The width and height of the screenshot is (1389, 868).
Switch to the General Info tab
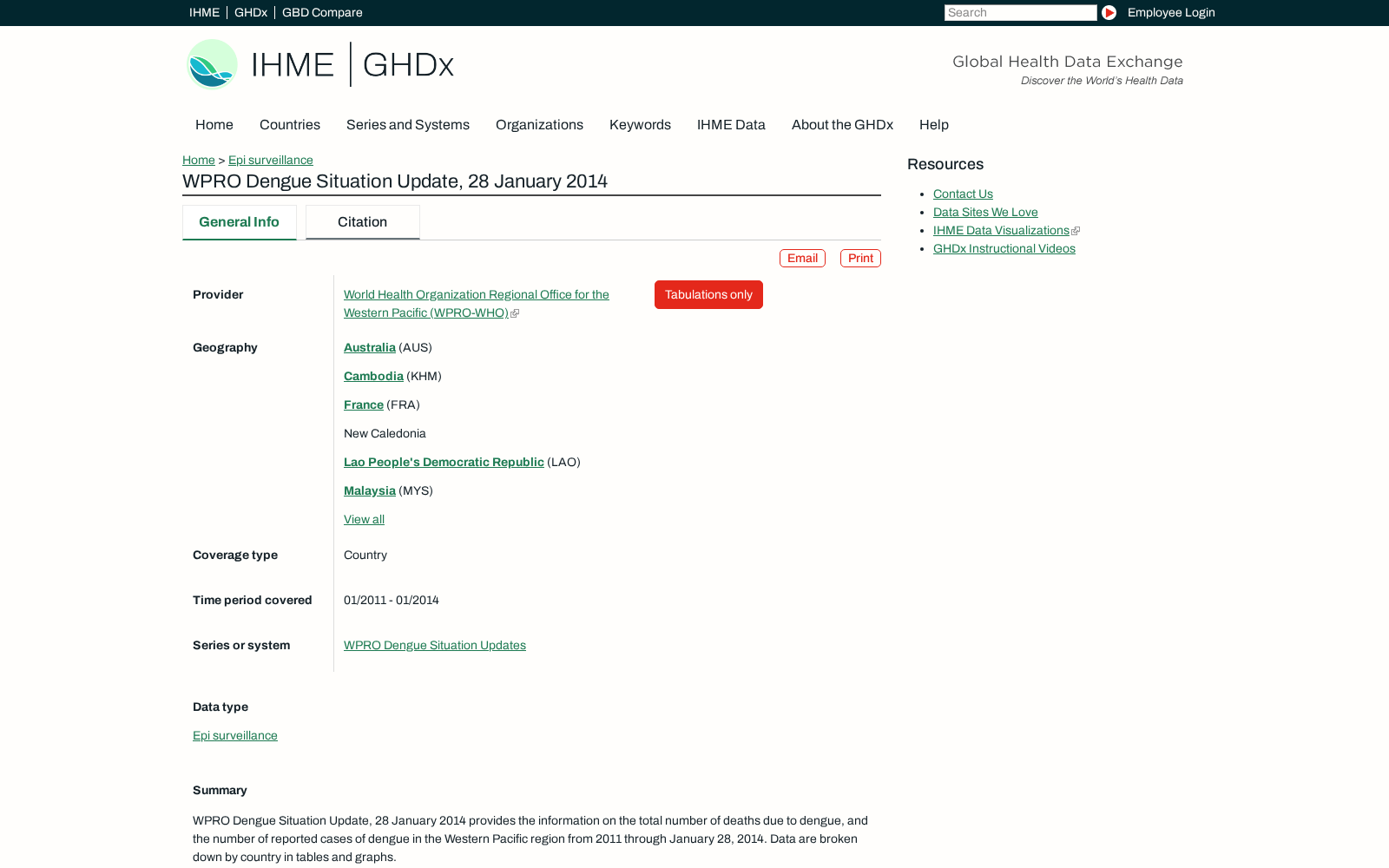pos(240,222)
